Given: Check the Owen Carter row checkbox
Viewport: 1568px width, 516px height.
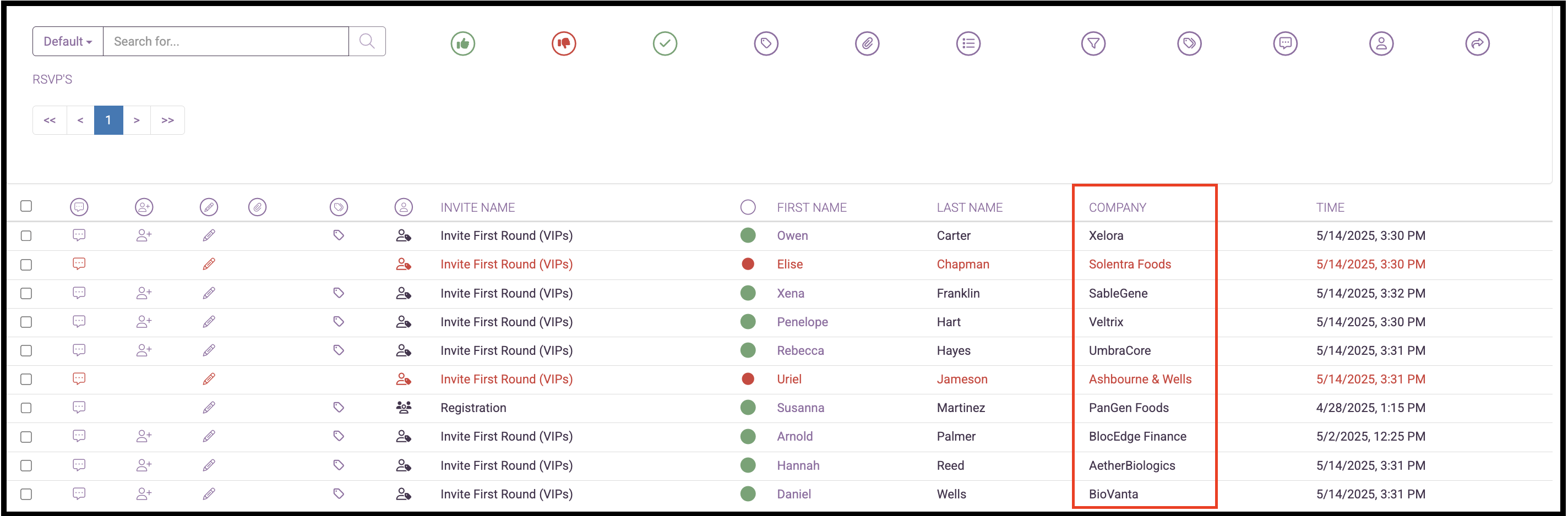Looking at the screenshot, I should click(x=26, y=235).
